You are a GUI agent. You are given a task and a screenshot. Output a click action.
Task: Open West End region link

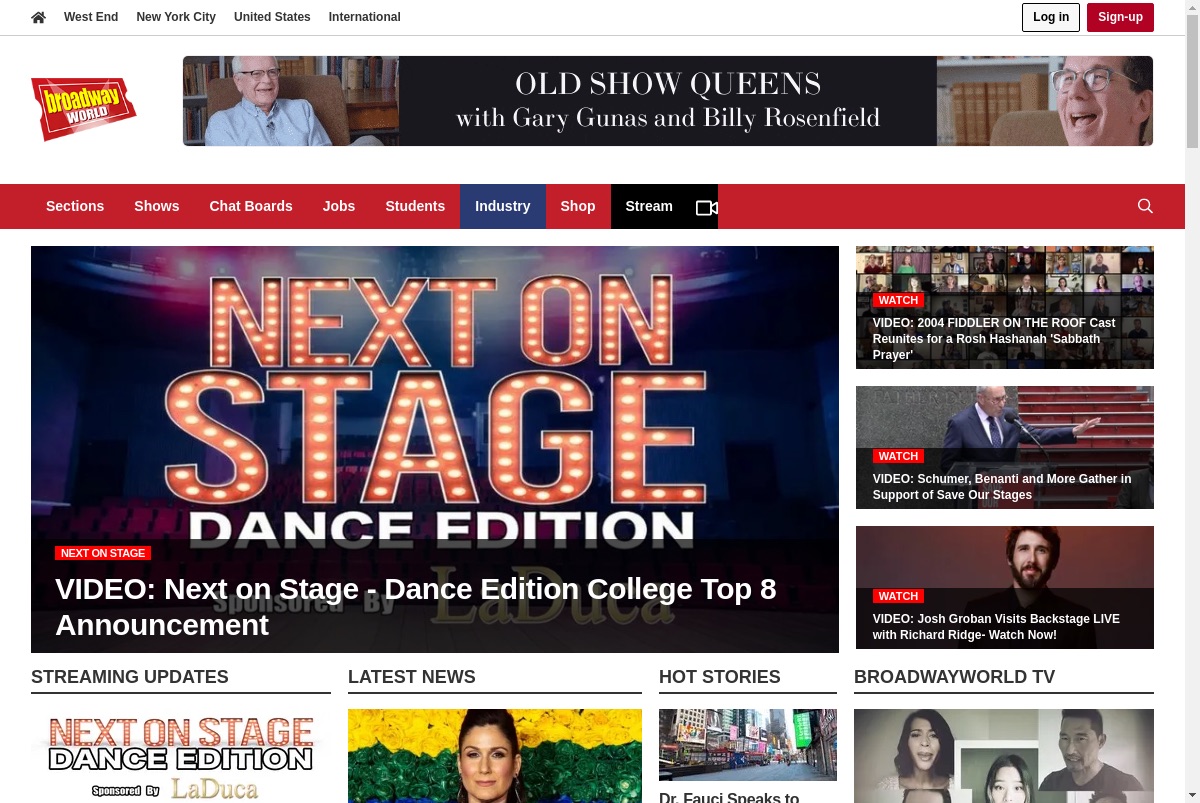tap(91, 17)
